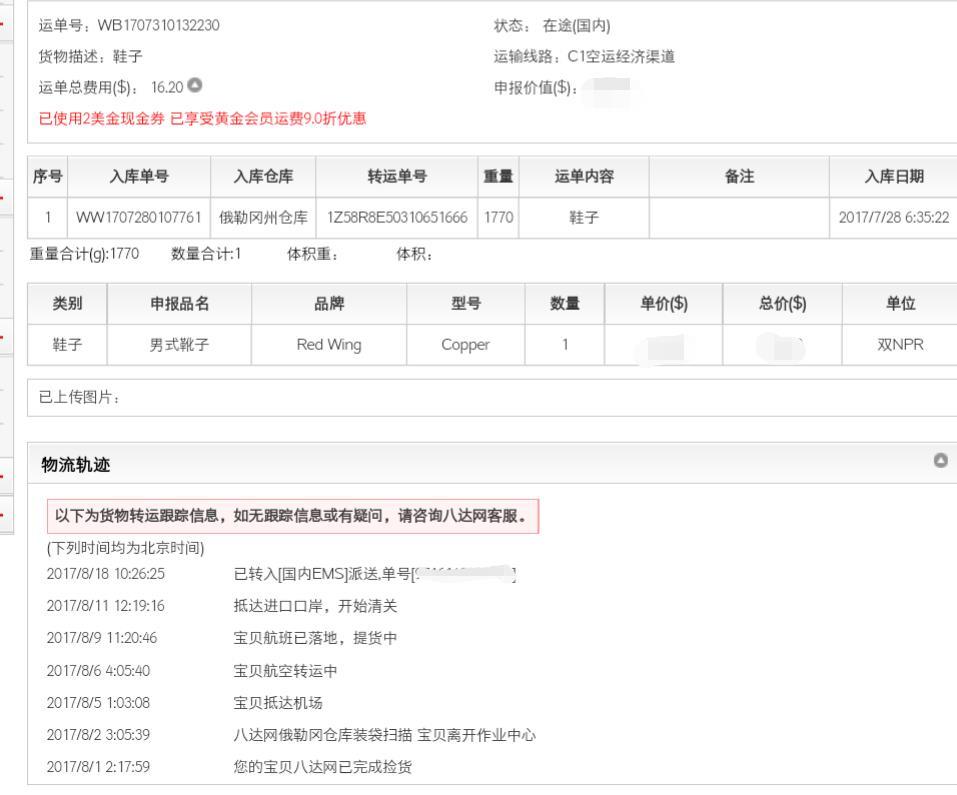
Task: Click the red coupon discount notice text
Action: tap(202, 119)
